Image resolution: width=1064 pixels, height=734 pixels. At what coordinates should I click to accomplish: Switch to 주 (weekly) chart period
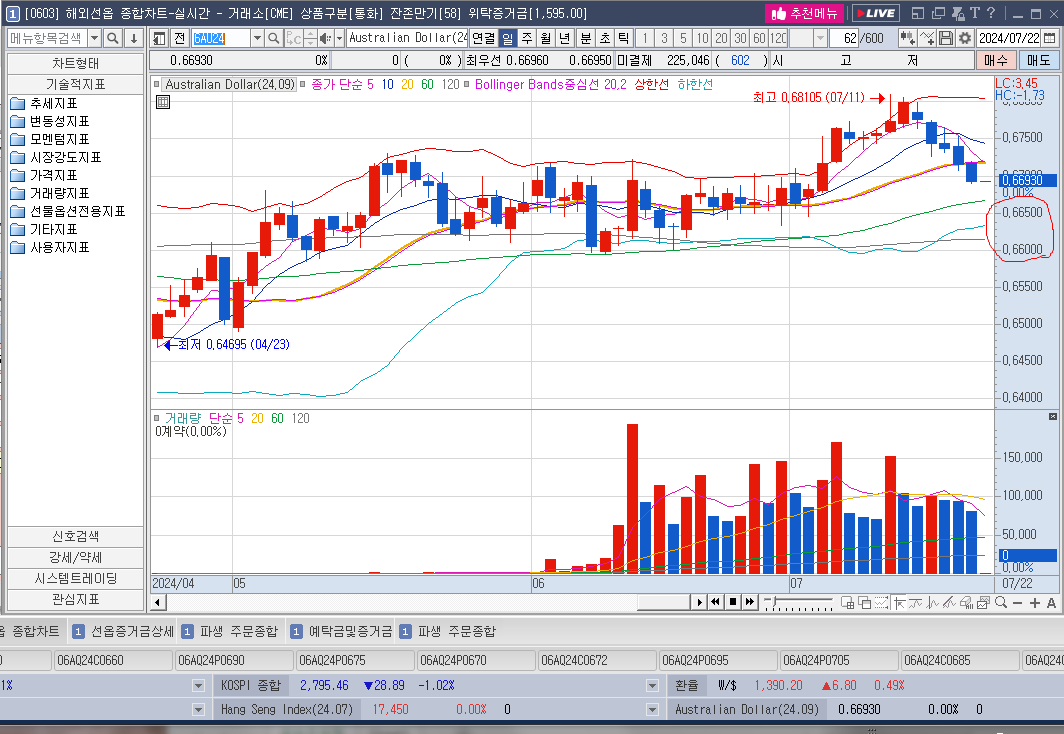(526, 38)
